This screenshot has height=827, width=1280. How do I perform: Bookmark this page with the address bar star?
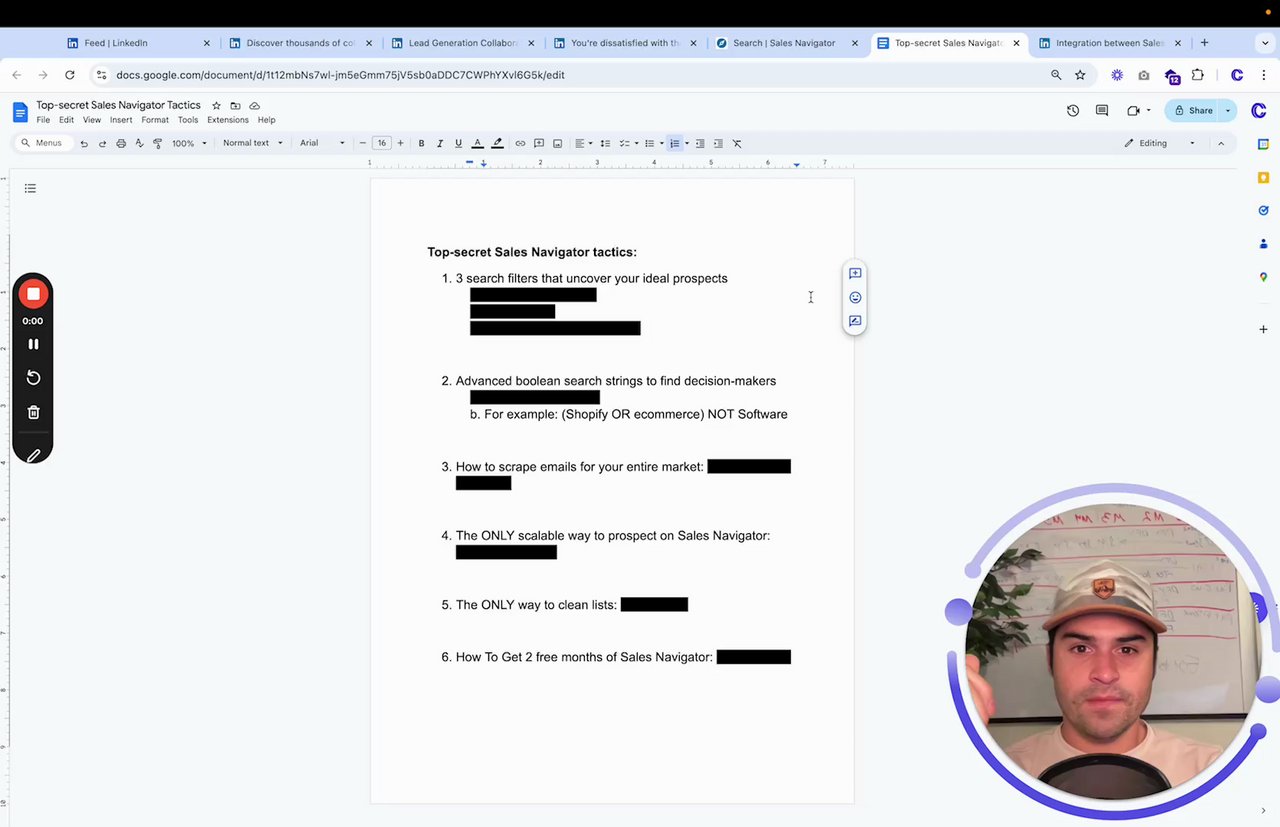(x=1080, y=75)
